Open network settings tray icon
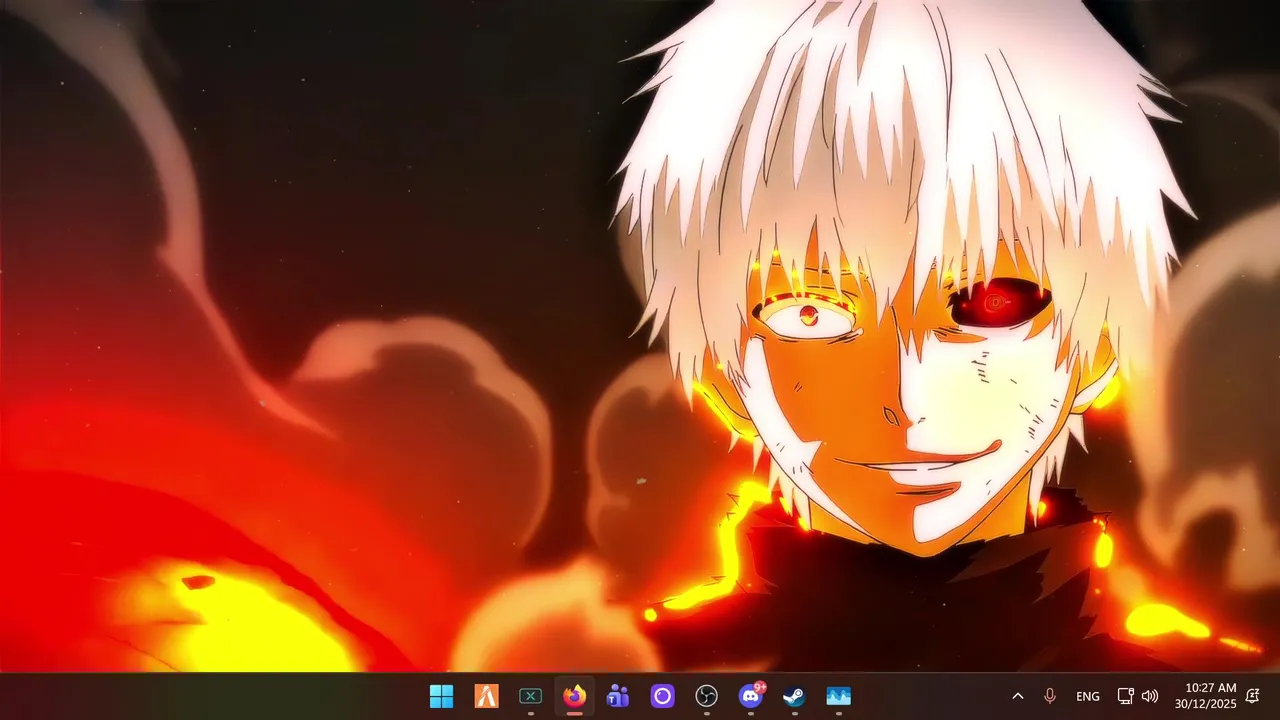The width and height of the screenshot is (1280, 720). pos(1125,696)
